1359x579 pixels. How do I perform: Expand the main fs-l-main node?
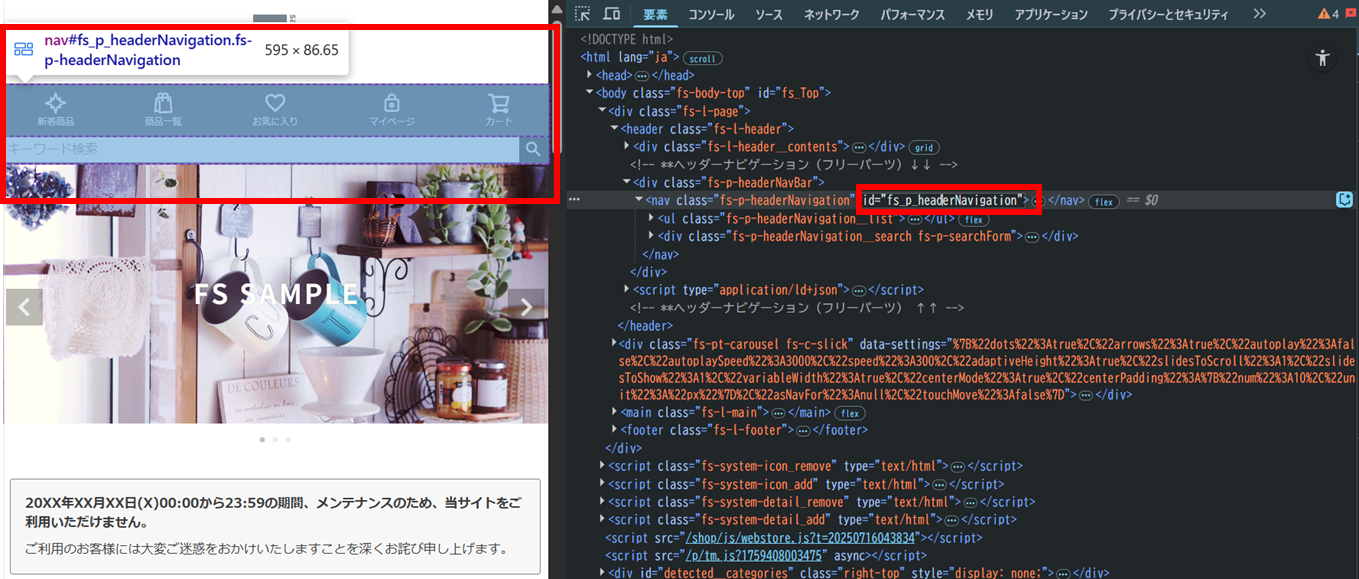(615, 412)
